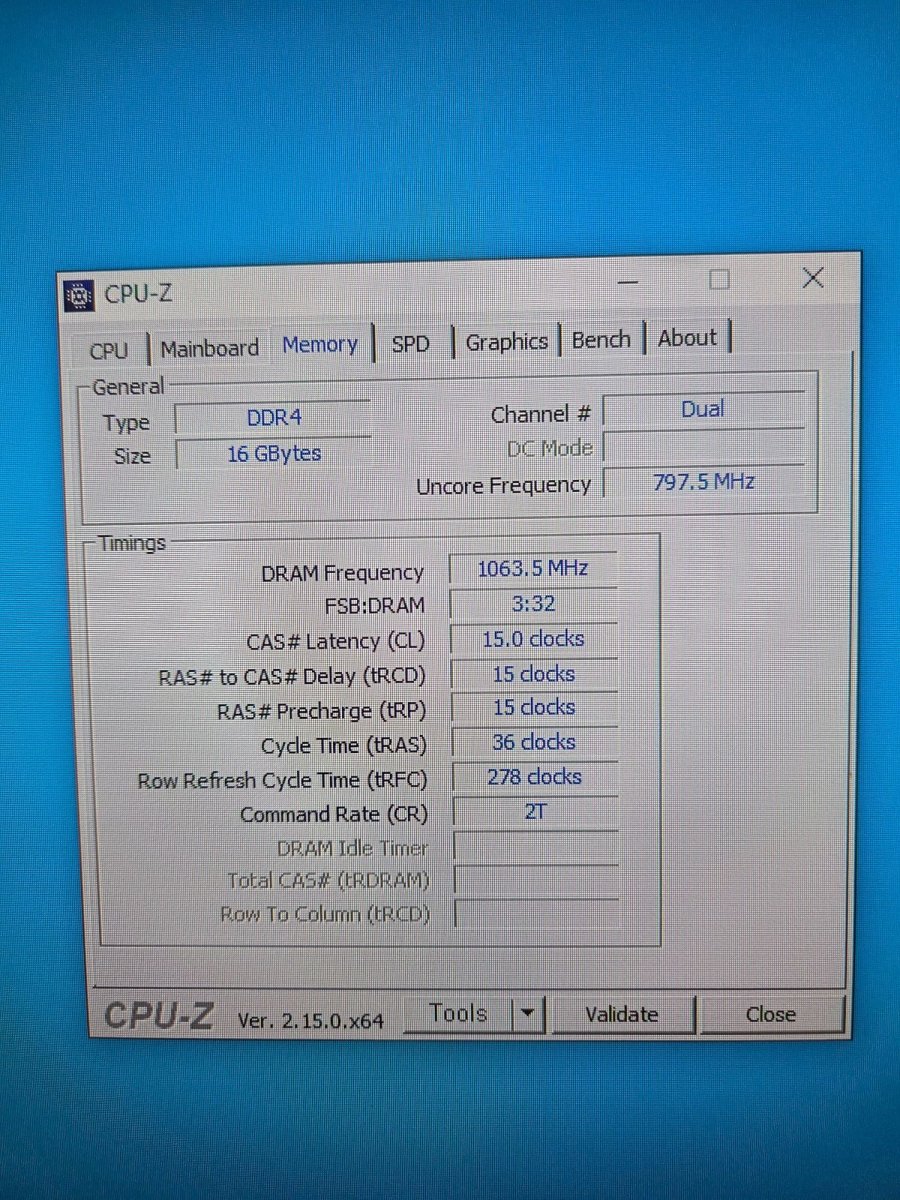The height and width of the screenshot is (1200, 900).
Task: Click the FSB:DRAM label
Action: pyautogui.click(x=374, y=606)
